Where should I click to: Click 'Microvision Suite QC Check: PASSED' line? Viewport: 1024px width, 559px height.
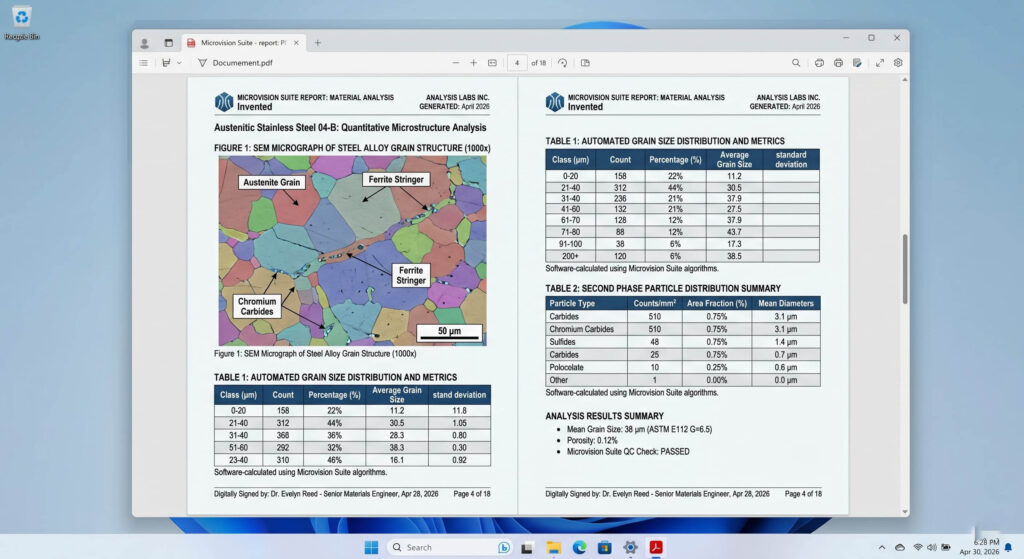[x=628, y=452]
